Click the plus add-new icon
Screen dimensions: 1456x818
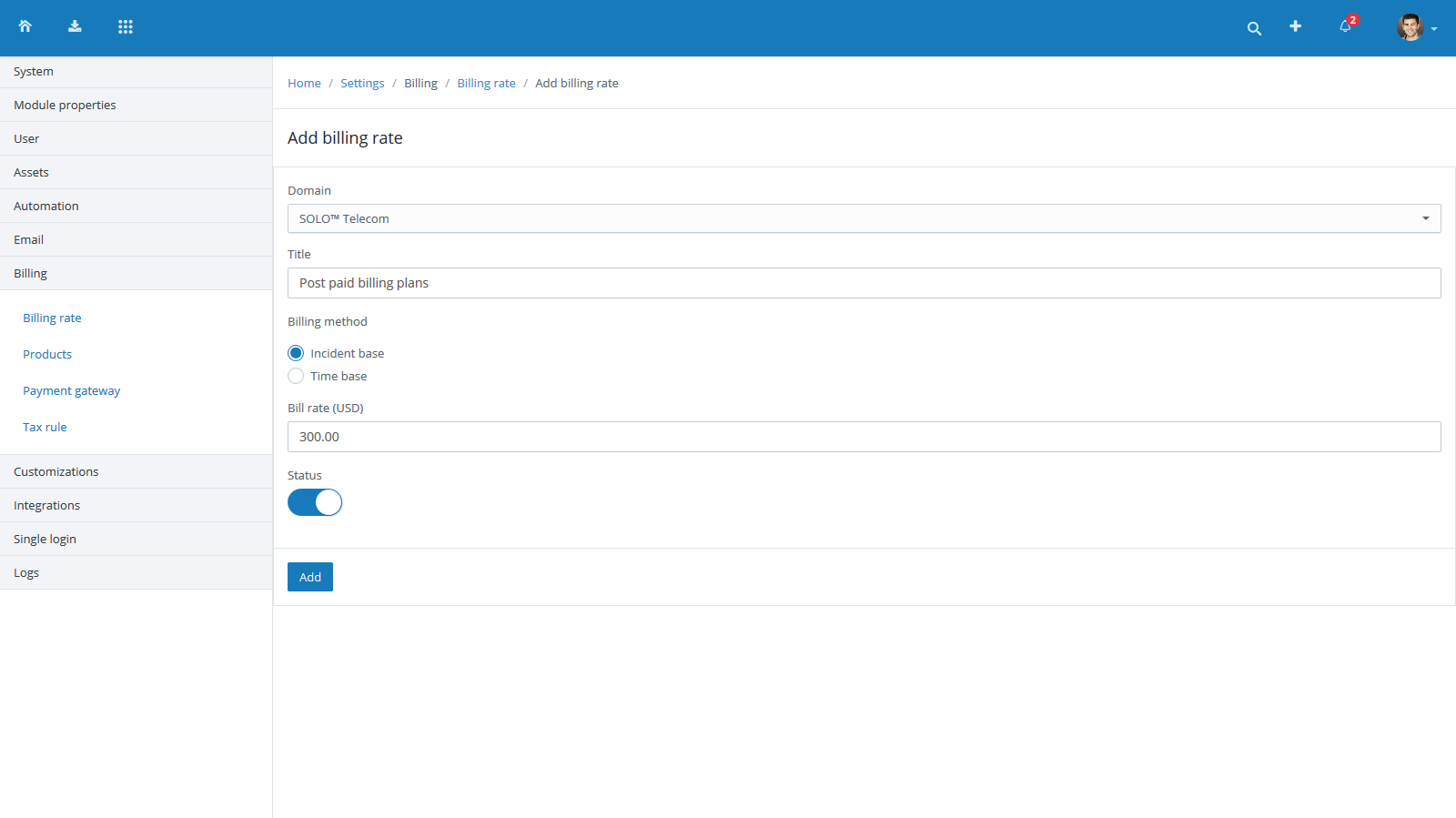point(1295,26)
